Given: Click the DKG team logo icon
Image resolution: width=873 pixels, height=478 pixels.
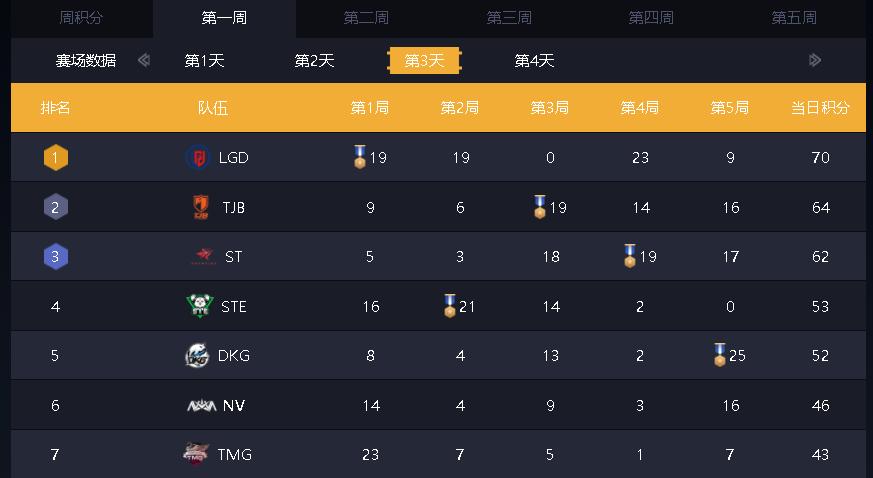Looking at the screenshot, I should click(x=197, y=355).
